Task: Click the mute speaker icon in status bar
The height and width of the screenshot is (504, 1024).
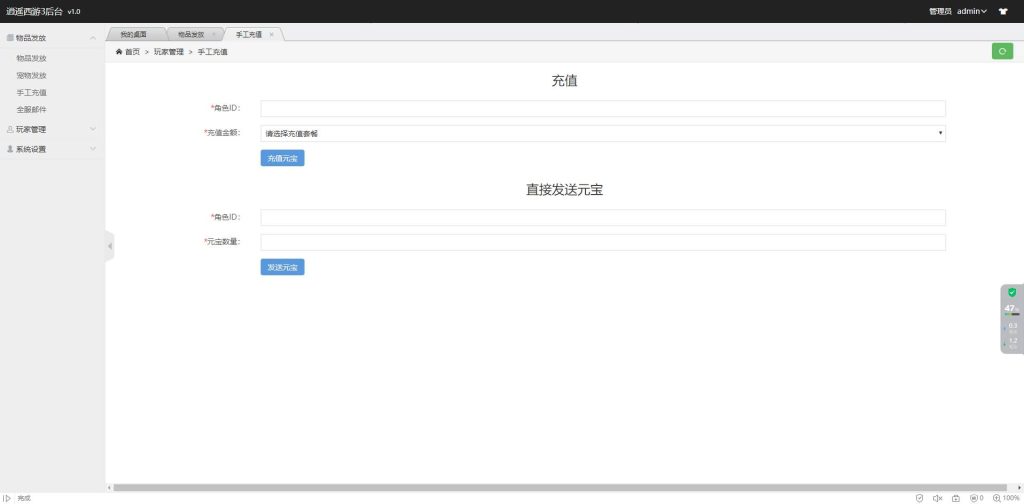Action: [937, 498]
